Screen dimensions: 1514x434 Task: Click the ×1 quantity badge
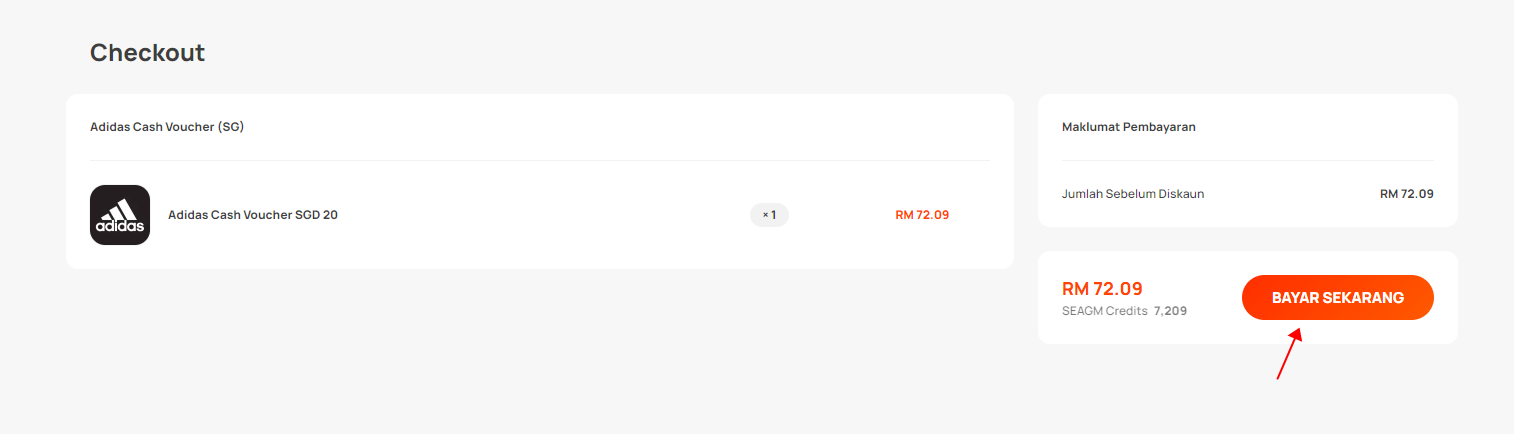(769, 215)
